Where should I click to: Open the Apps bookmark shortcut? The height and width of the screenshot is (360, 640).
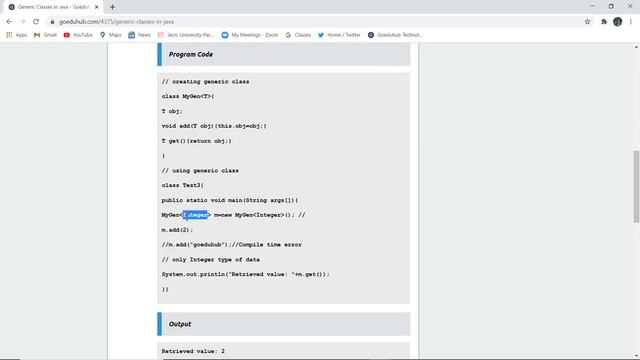click(x=17, y=35)
